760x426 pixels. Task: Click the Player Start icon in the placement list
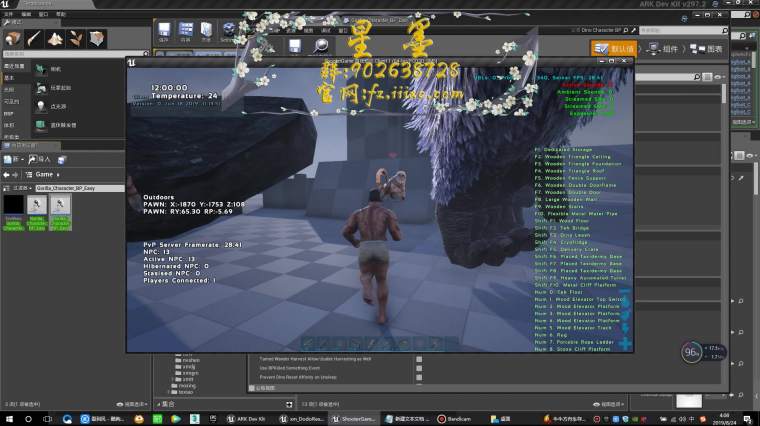click(x=41, y=88)
